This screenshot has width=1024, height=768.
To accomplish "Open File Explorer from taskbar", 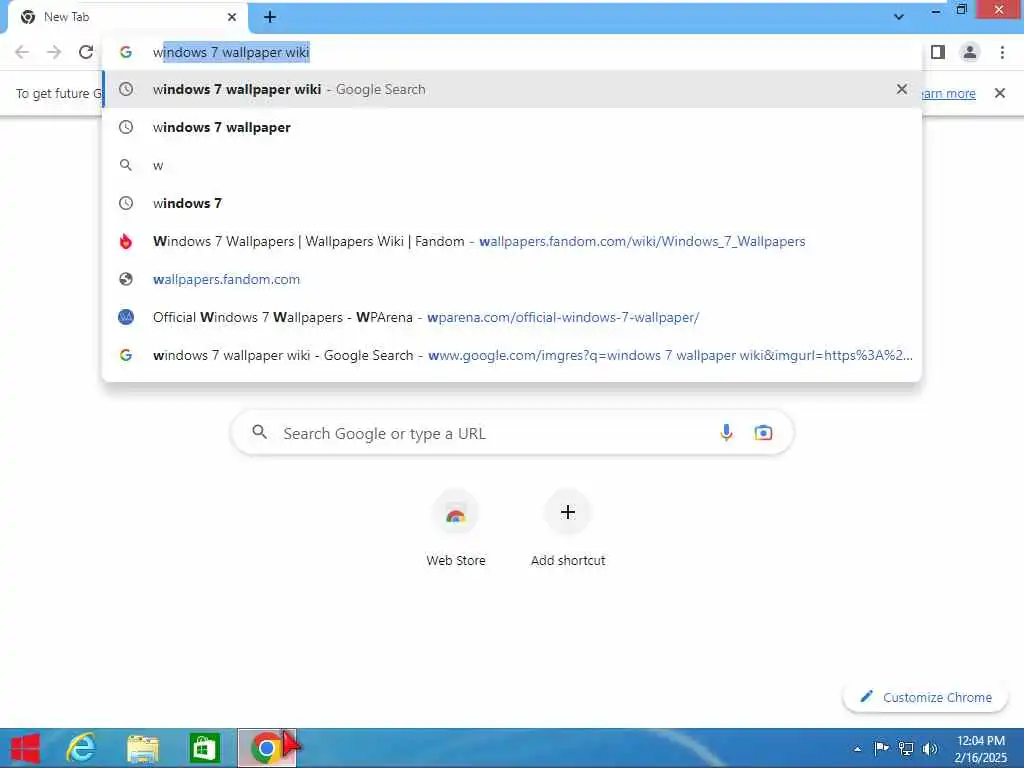I will coord(143,748).
